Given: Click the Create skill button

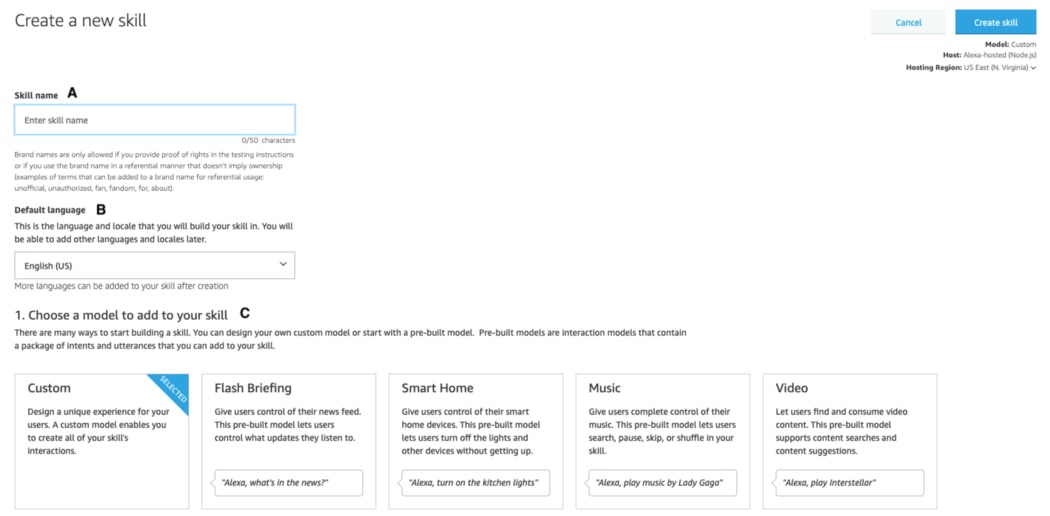Looking at the screenshot, I should pyautogui.click(x=996, y=22).
